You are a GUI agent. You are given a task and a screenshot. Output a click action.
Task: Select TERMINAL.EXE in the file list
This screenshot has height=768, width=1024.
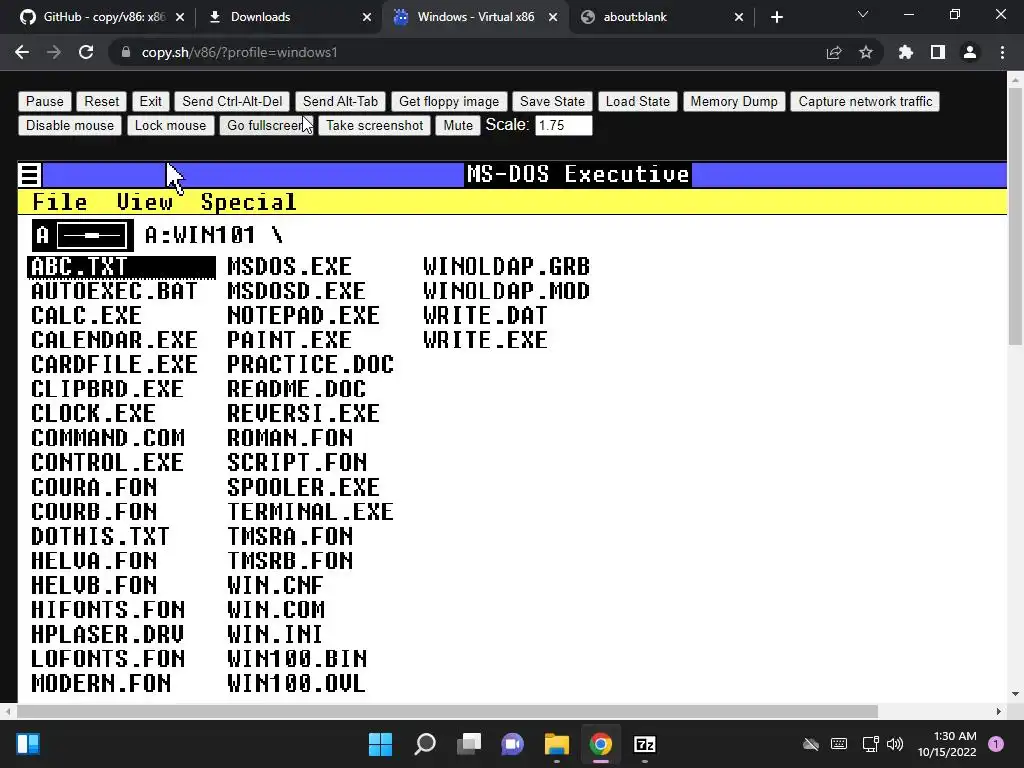[310, 512]
